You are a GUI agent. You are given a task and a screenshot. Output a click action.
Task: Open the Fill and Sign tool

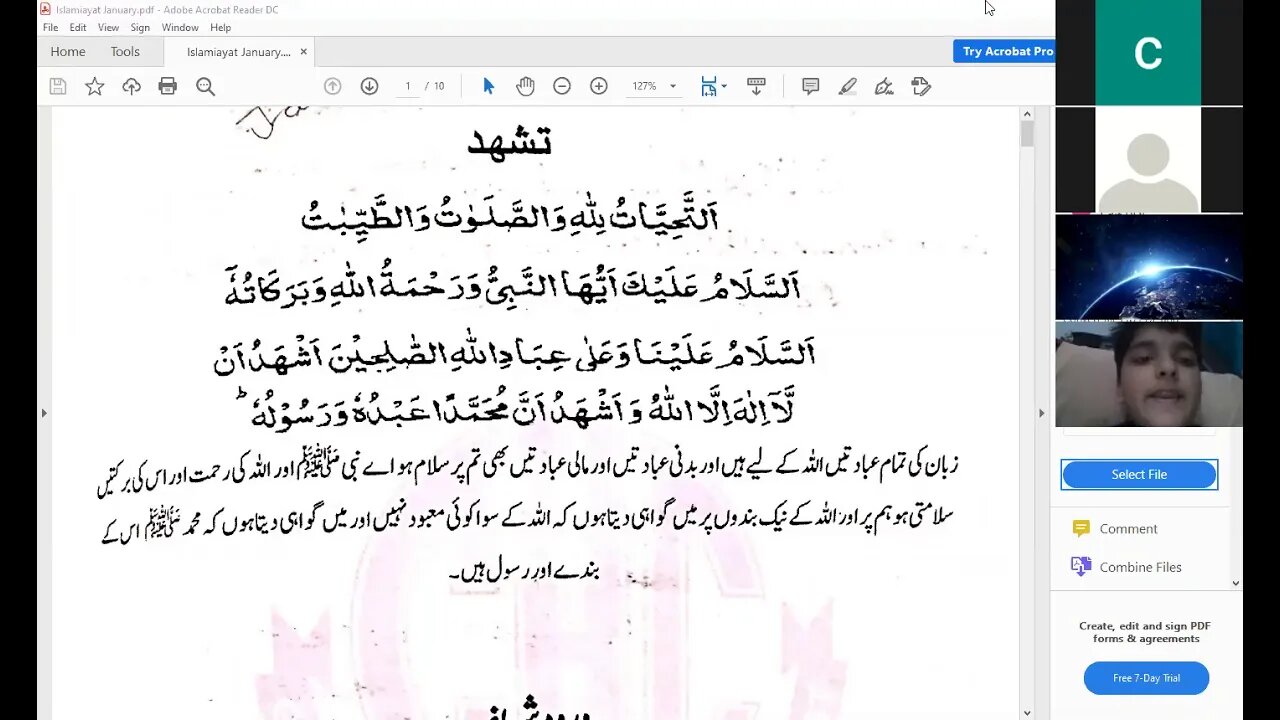coord(884,86)
